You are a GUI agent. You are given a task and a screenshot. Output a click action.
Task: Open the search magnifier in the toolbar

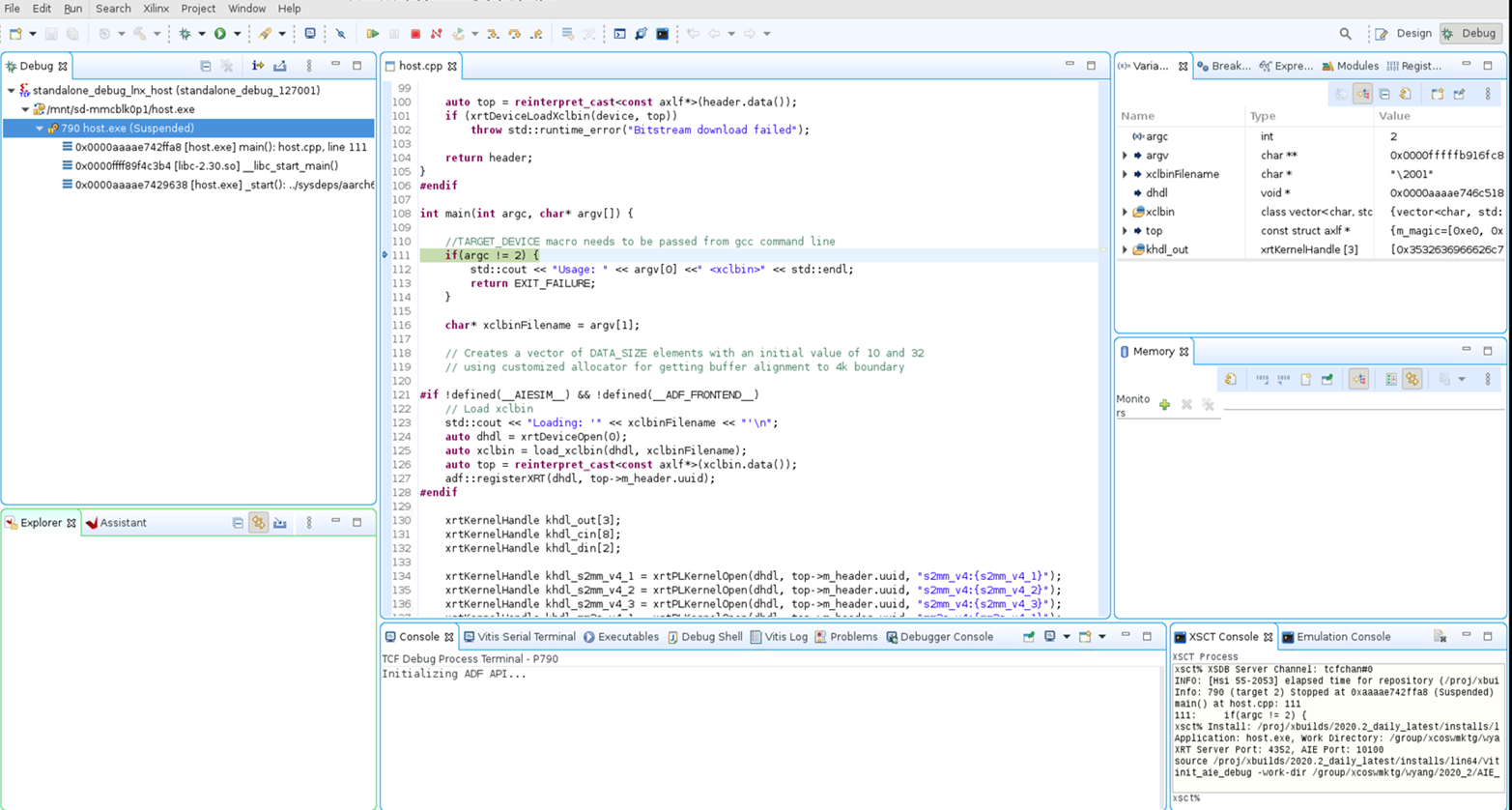[1345, 34]
